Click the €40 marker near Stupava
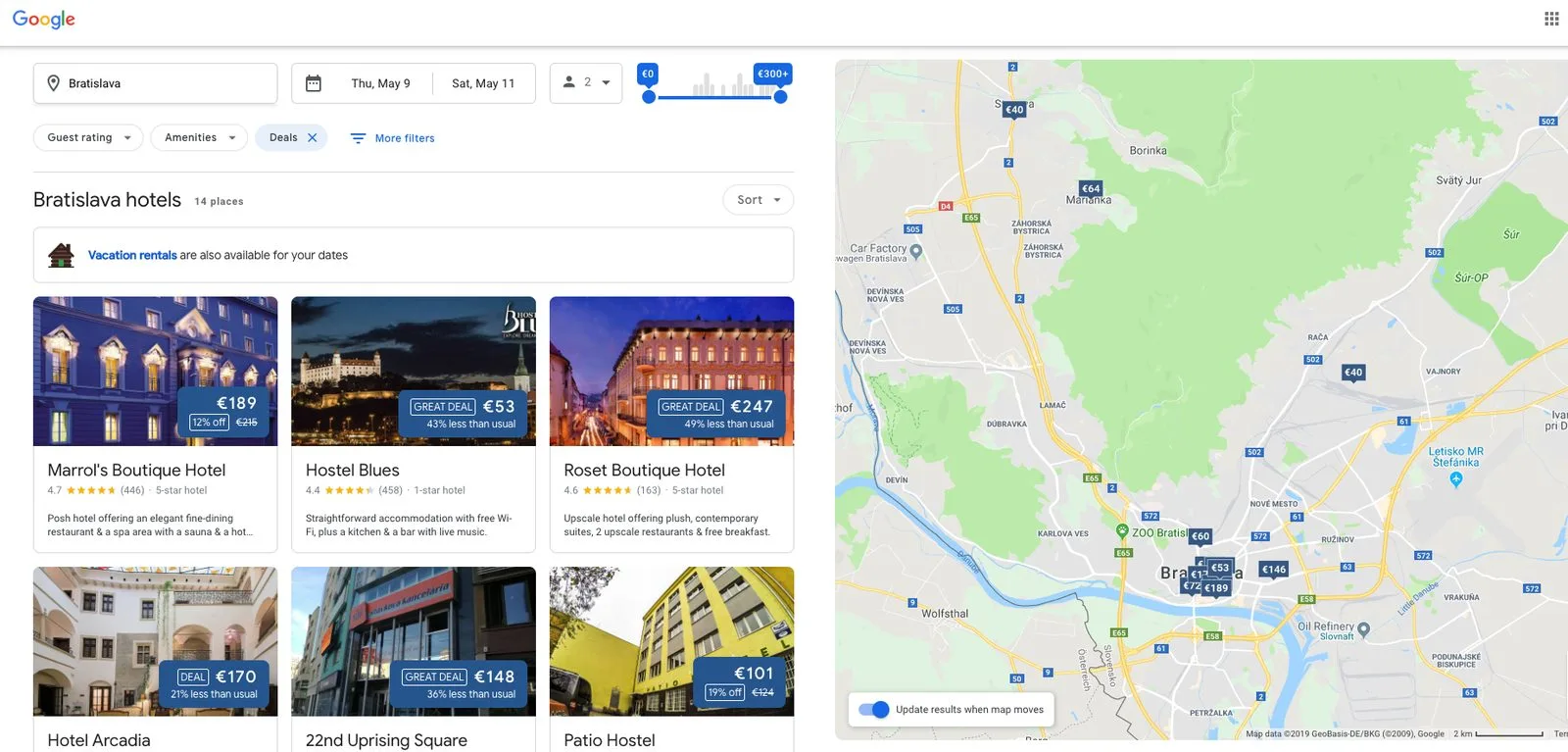 point(1014,109)
